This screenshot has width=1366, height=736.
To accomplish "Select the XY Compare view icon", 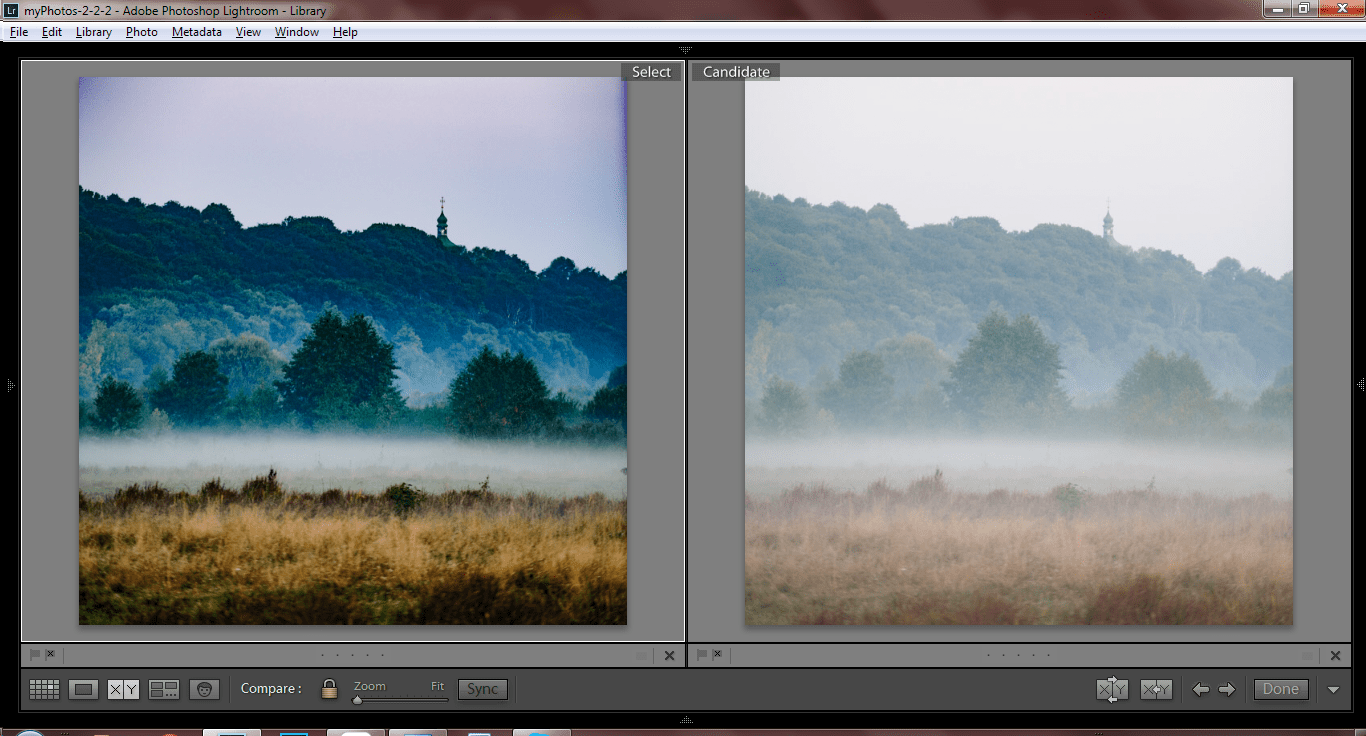I will click(x=123, y=689).
